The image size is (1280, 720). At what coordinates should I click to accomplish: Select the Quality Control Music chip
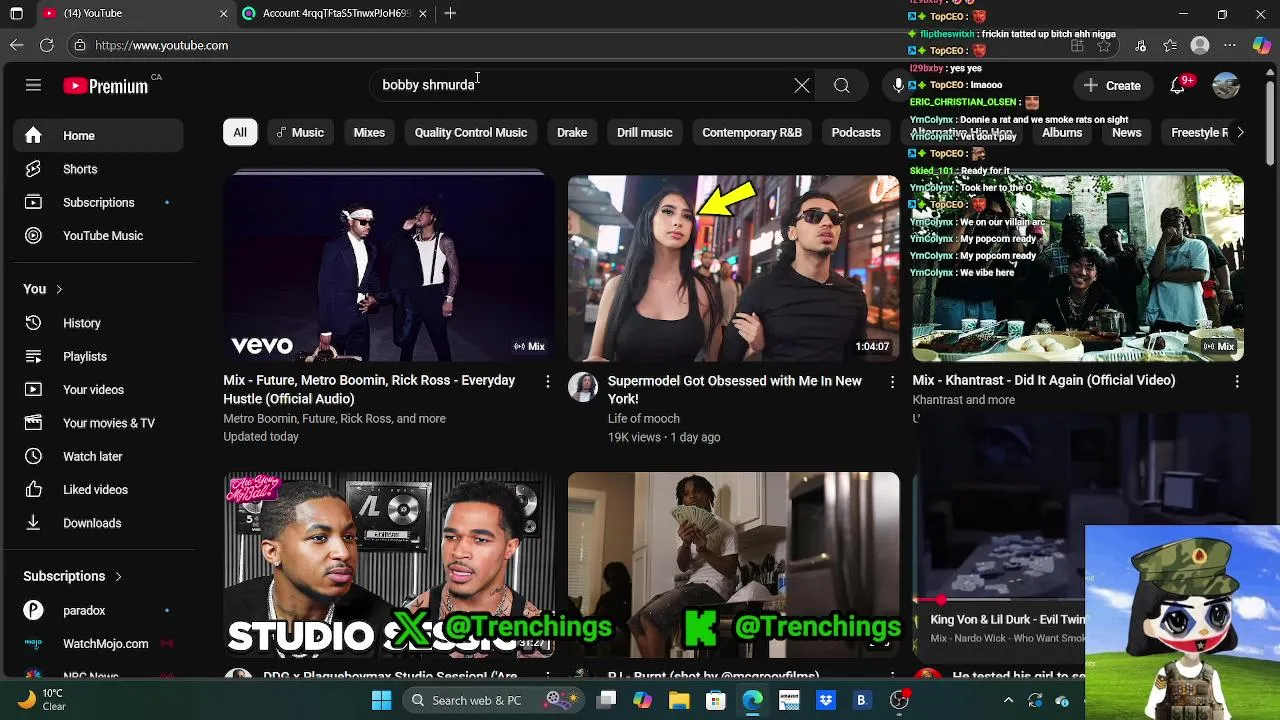(x=471, y=132)
